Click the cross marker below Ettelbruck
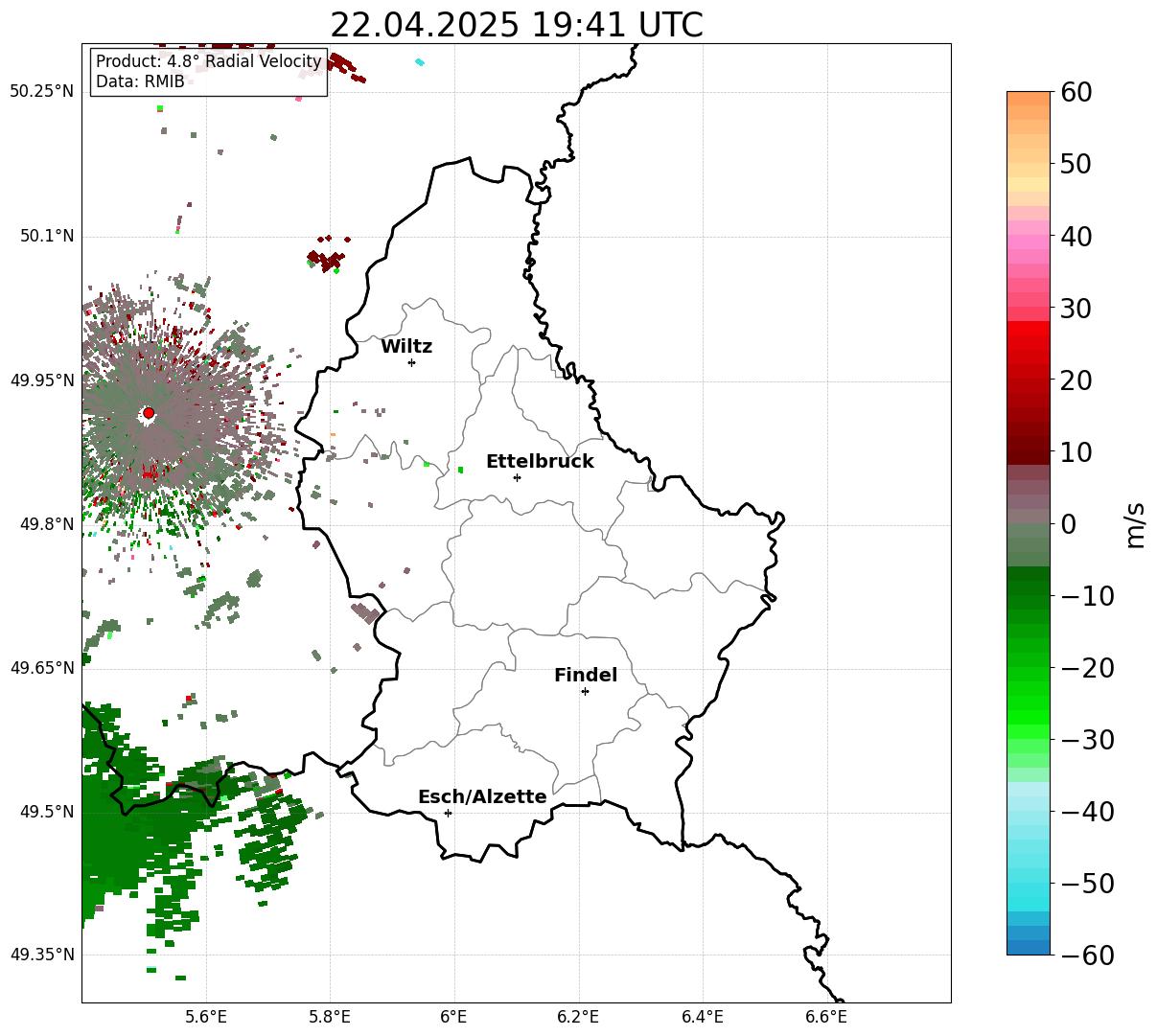This screenshot has height=1036, width=1157. [517, 477]
